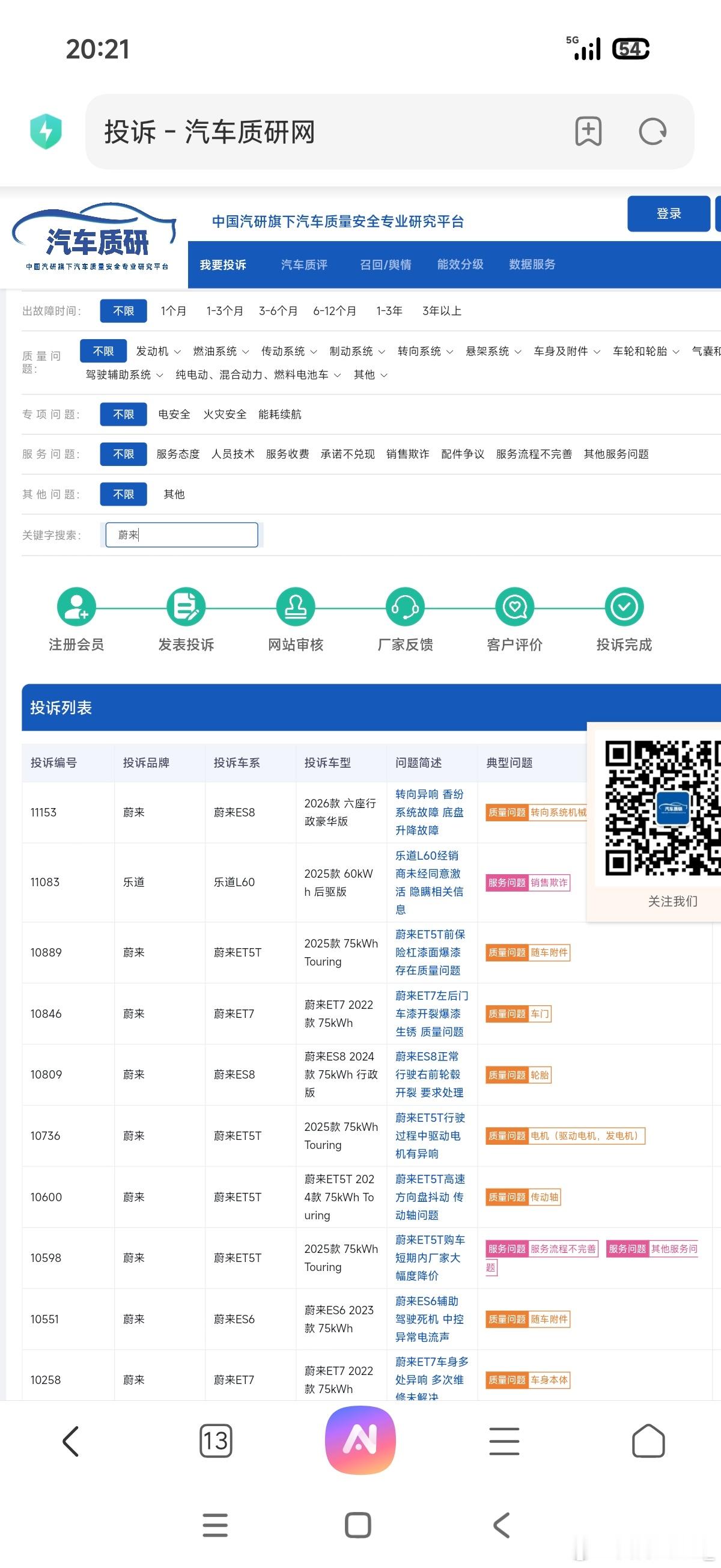Launch the AI assistant button
The image size is (721, 1568).
point(360,1440)
